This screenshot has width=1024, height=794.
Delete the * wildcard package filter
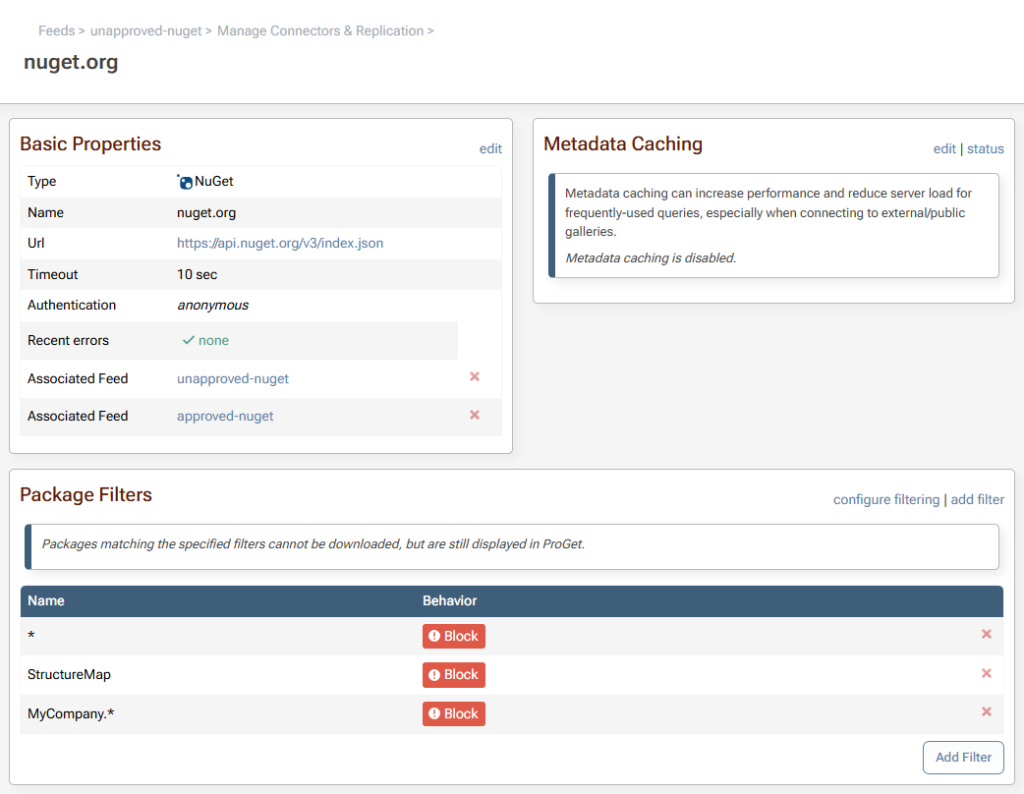pos(986,635)
